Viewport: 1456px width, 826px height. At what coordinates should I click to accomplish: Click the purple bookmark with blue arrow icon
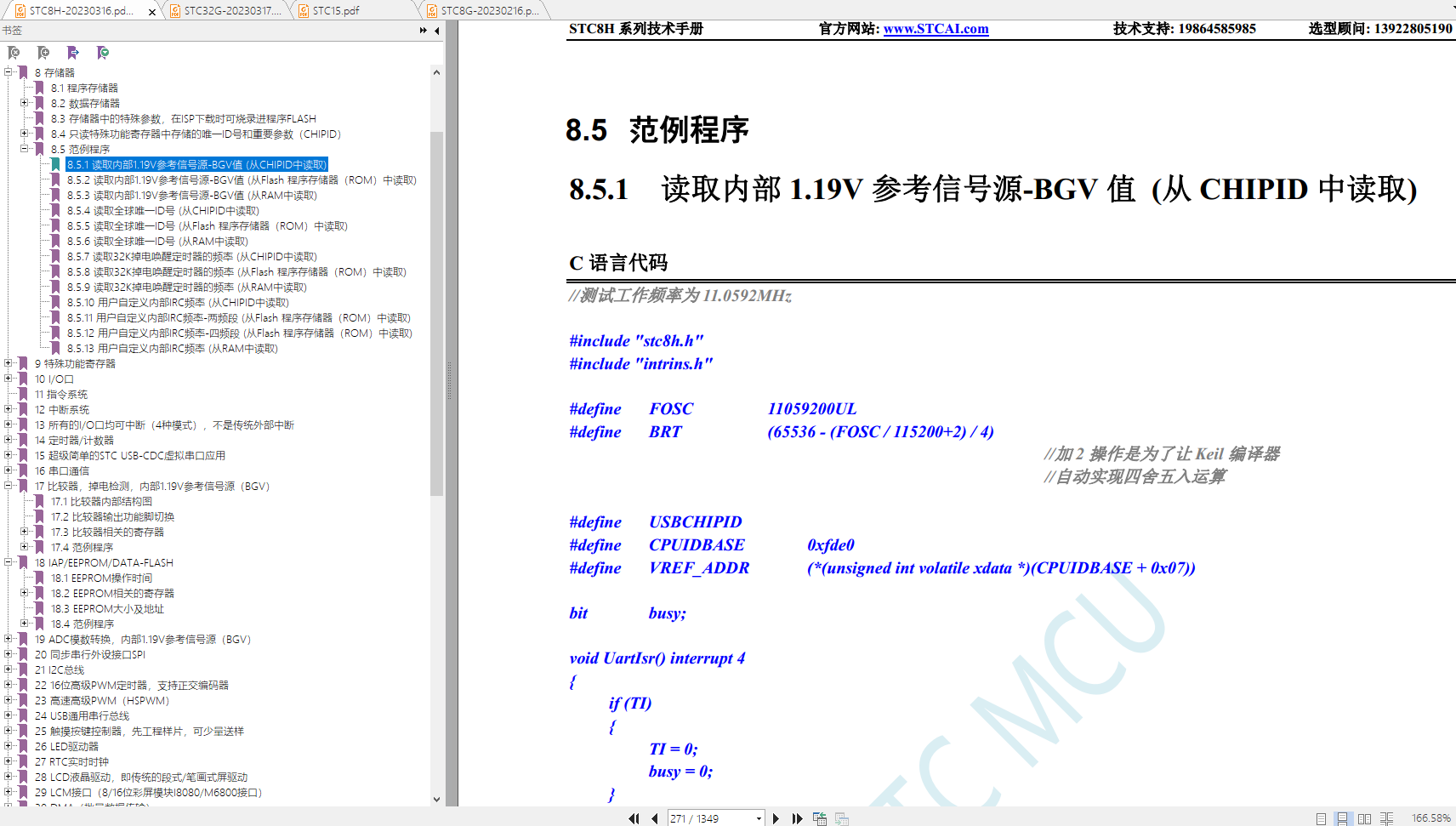click(x=73, y=53)
